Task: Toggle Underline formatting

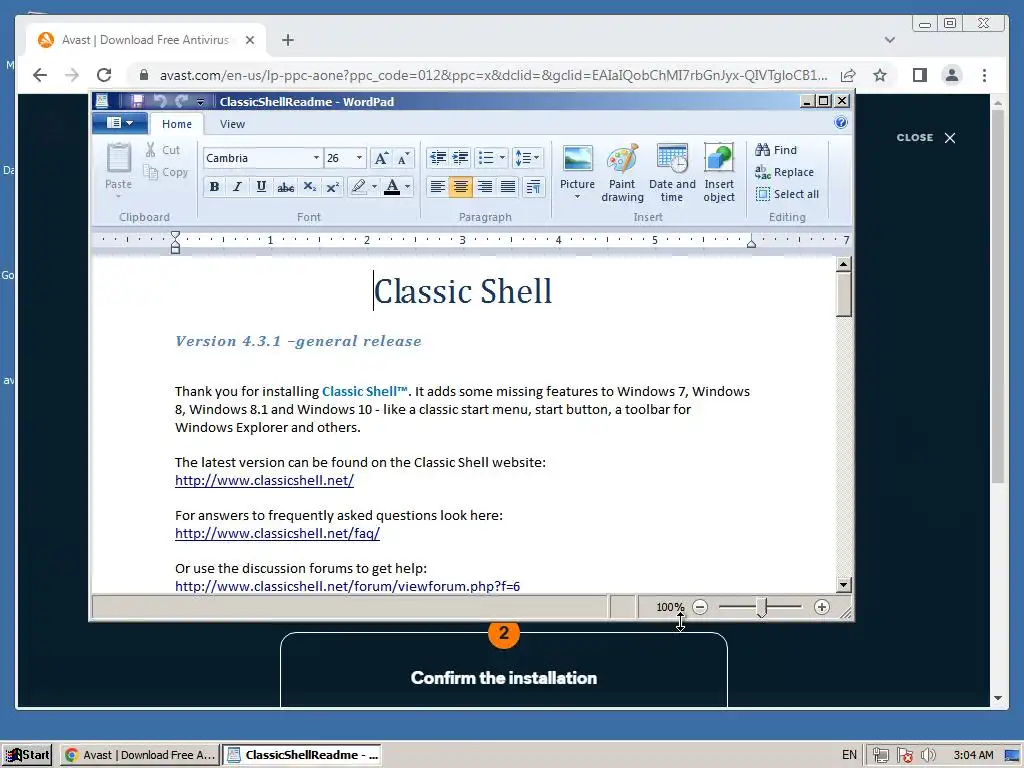Action: [261, 187]
